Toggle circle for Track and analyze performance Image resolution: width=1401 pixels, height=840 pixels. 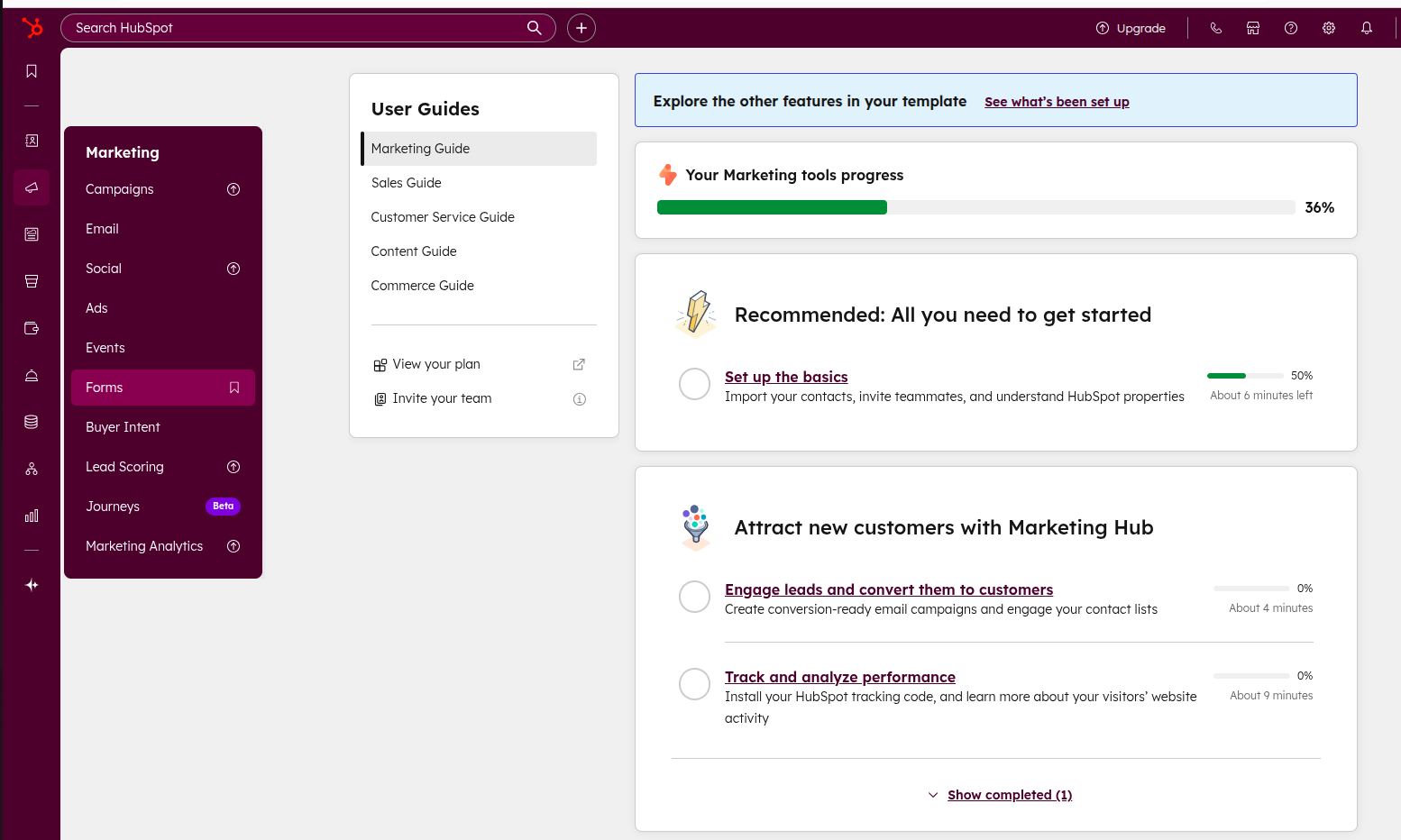pyautogui.click(x=694, y=684)
